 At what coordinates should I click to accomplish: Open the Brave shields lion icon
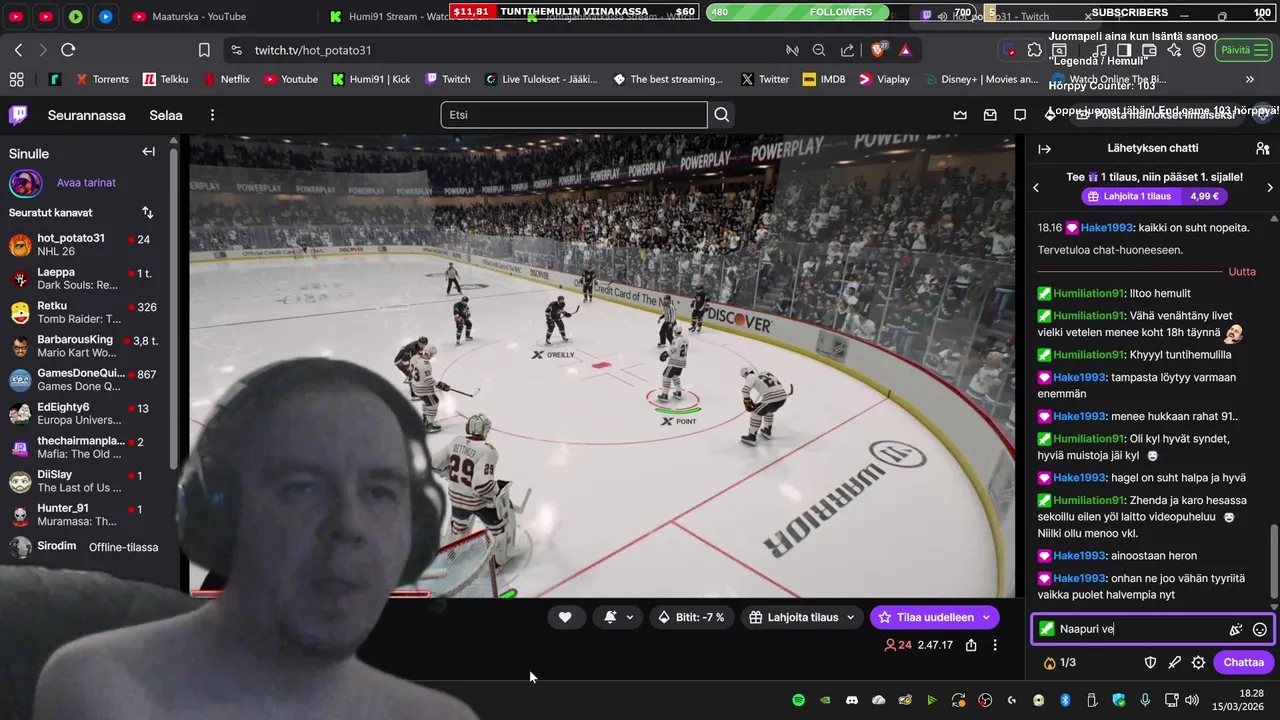point(880,50)
